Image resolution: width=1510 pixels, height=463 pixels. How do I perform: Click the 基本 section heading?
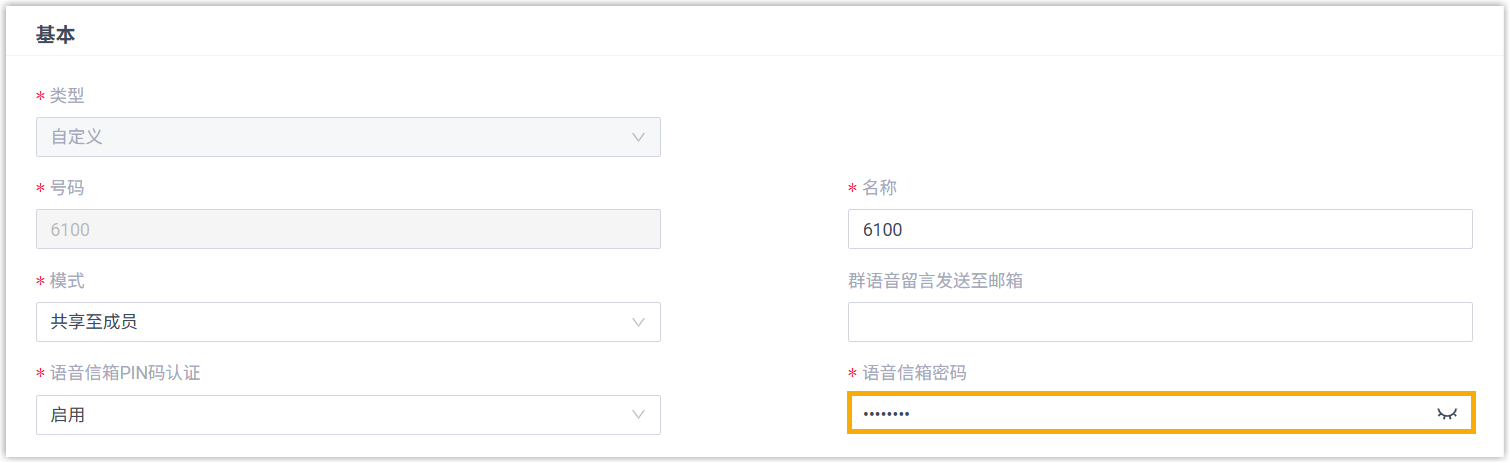56,35
